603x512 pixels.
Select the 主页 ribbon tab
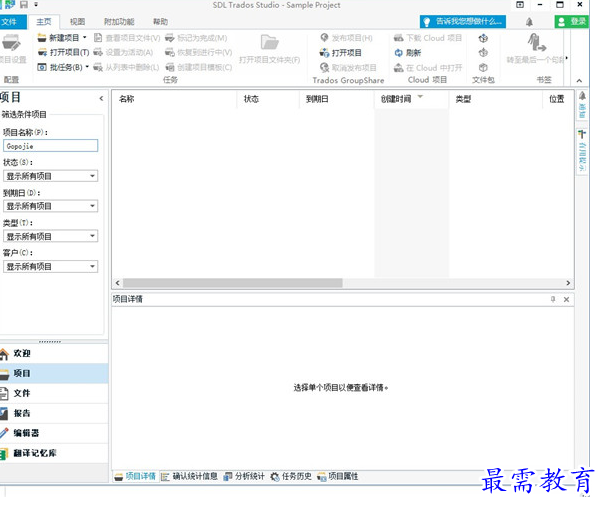tap(44, 22)
